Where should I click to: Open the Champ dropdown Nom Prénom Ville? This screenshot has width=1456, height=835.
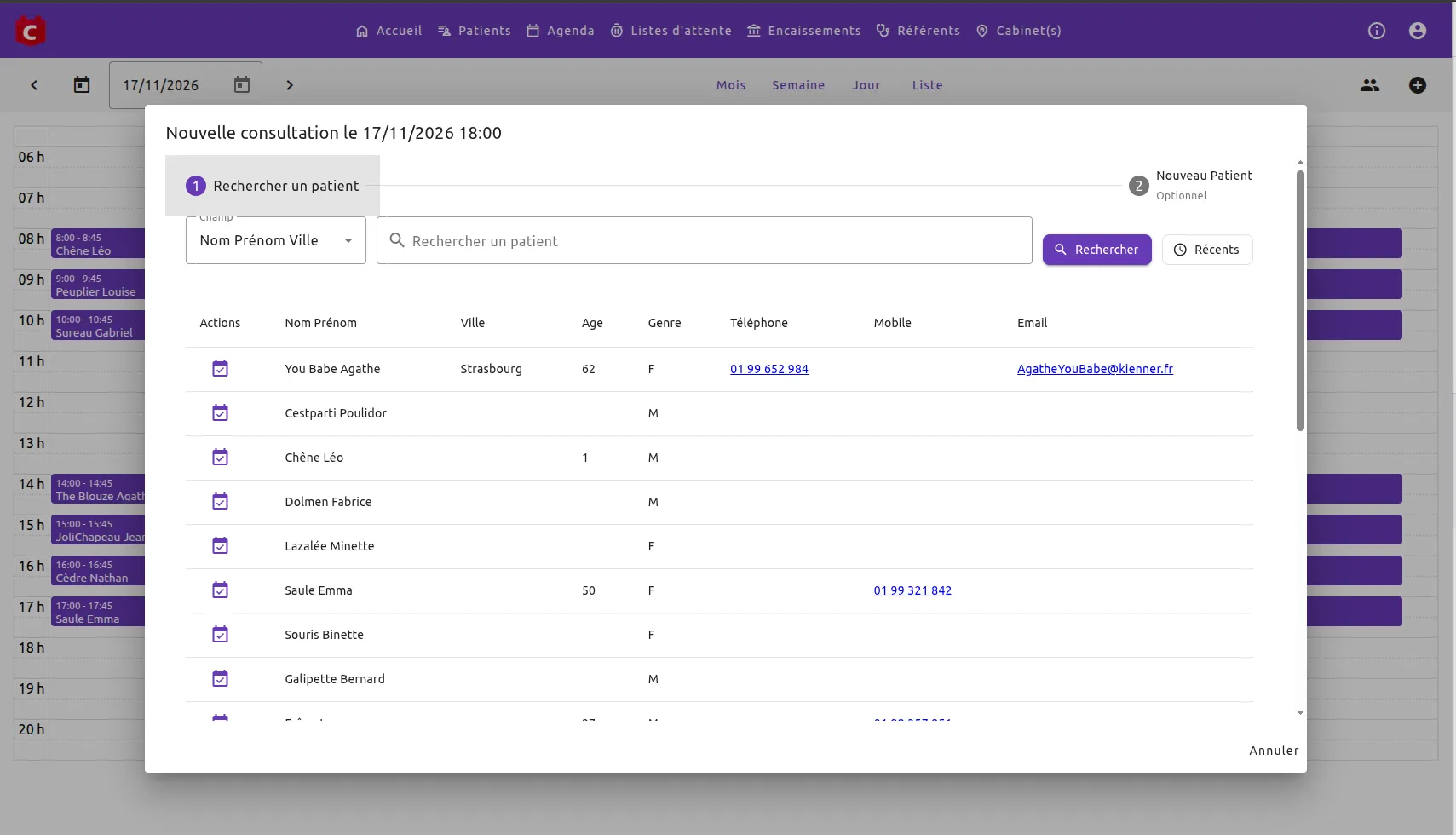(276, 240)
